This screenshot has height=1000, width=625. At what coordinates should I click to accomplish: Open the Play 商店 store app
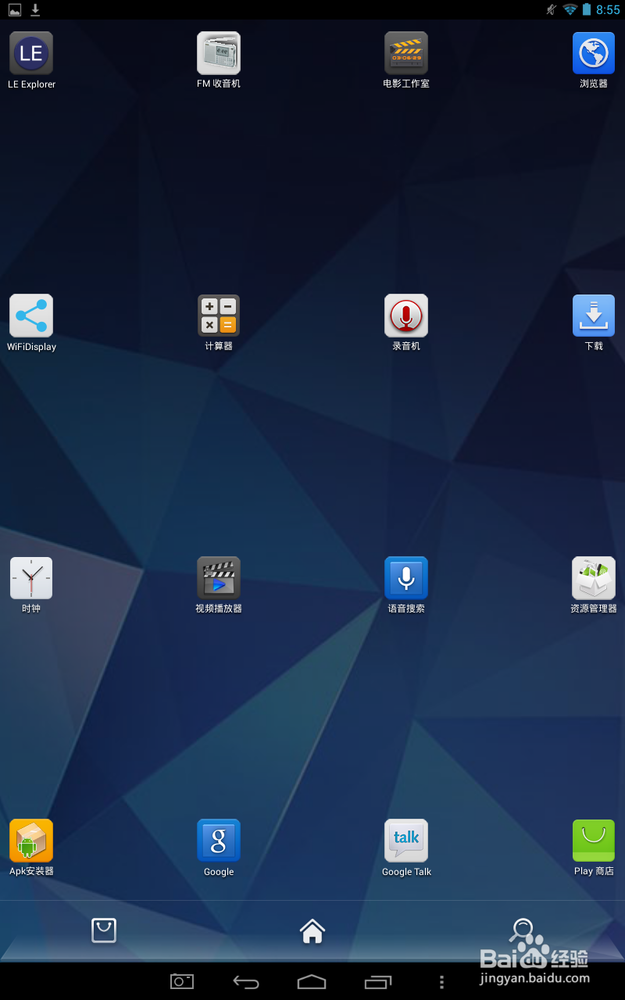click(x=594, y=841)
